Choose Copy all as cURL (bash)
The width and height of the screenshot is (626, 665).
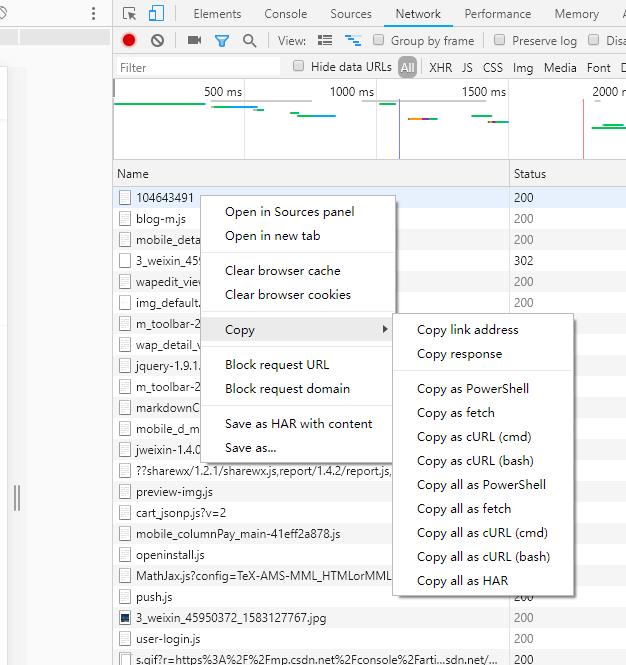click(x=483, y=556)
